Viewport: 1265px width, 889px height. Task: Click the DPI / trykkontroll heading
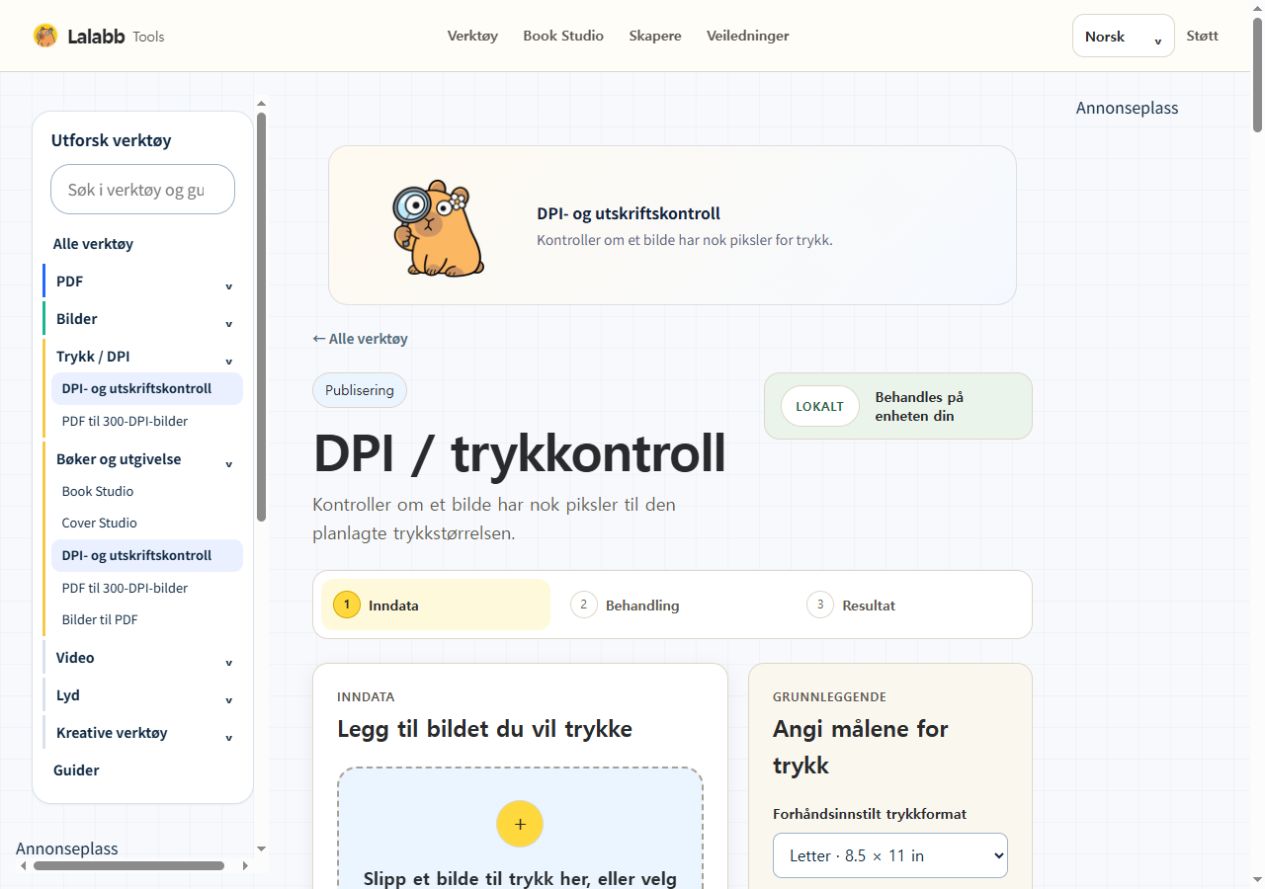pos(519,453)
